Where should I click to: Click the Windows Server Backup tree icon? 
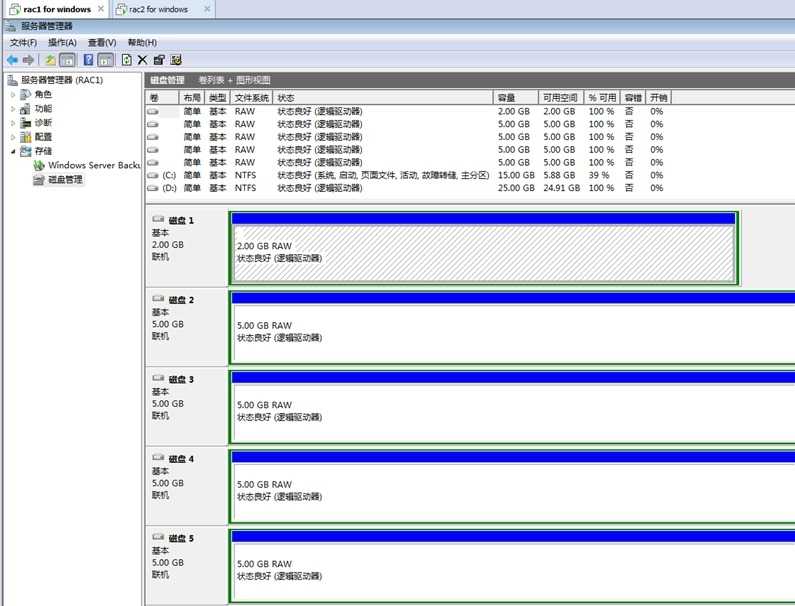(39, 165)
